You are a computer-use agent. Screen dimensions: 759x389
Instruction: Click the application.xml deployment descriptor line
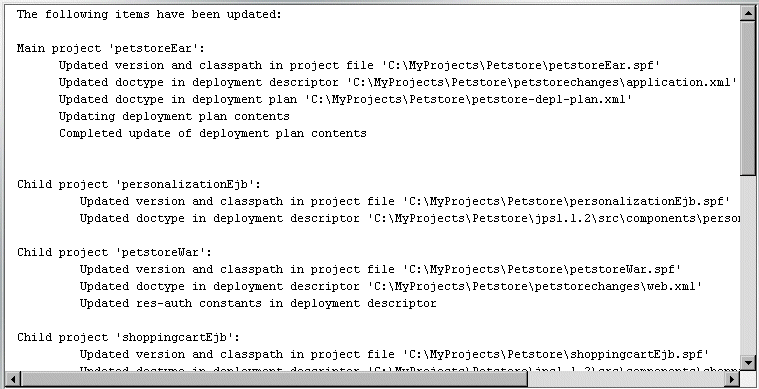pos(397,82)
